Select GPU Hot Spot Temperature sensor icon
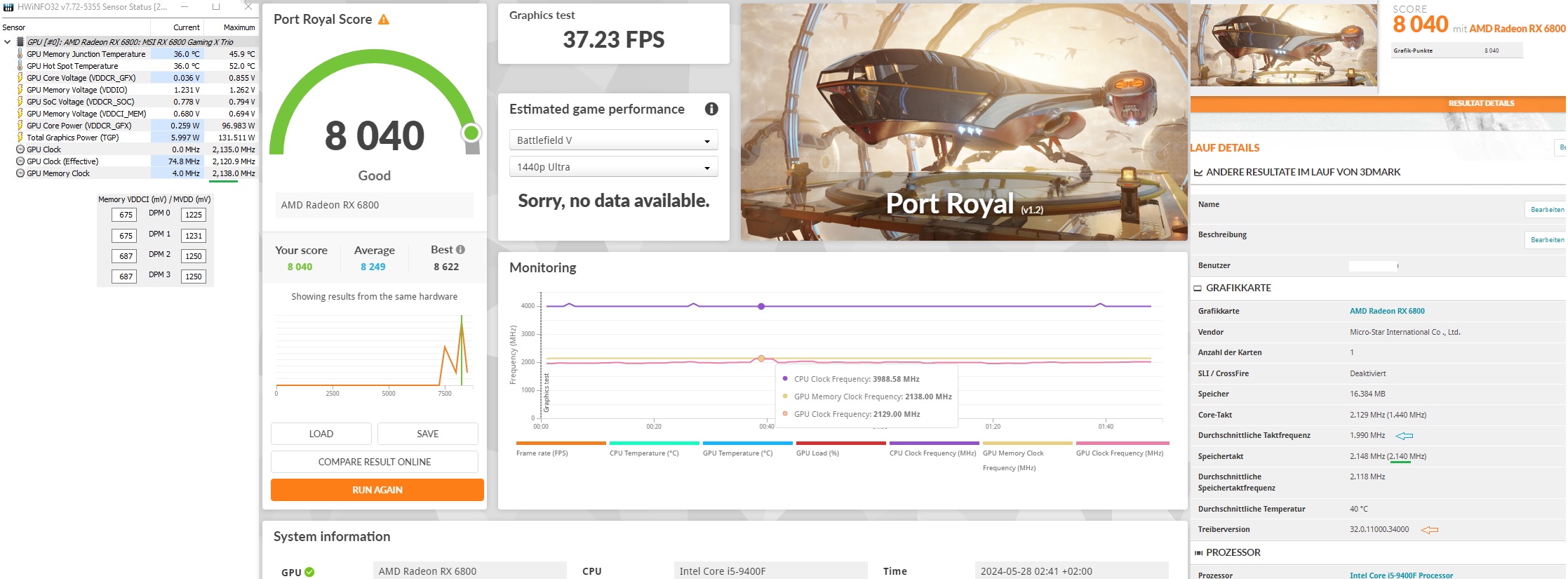 [x=20, y=66]
